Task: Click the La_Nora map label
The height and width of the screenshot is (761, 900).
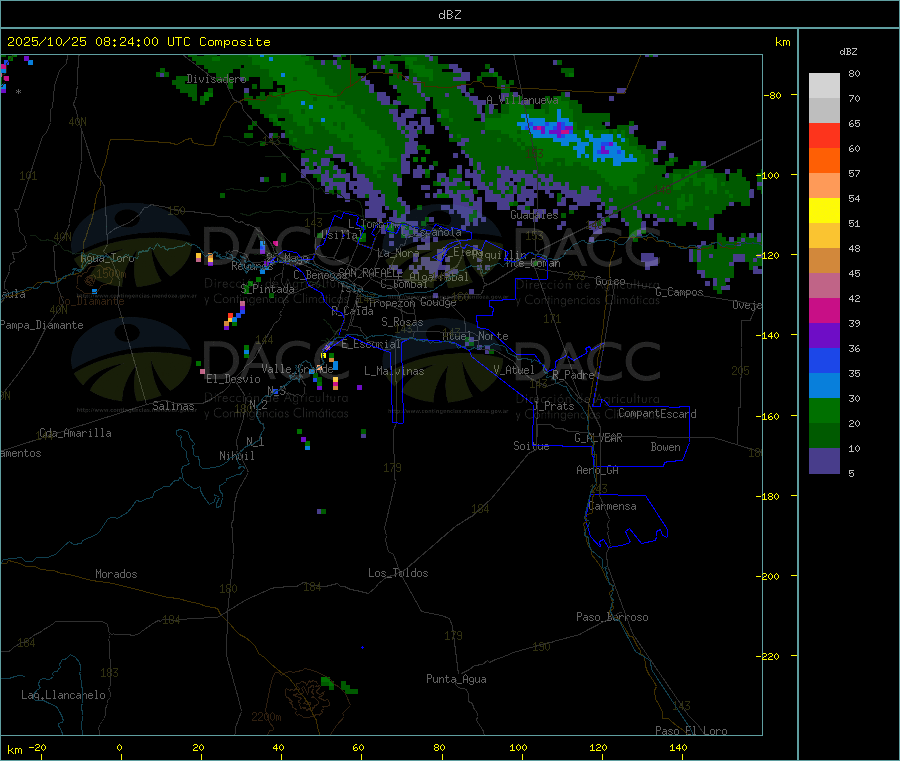Action: 398,253
